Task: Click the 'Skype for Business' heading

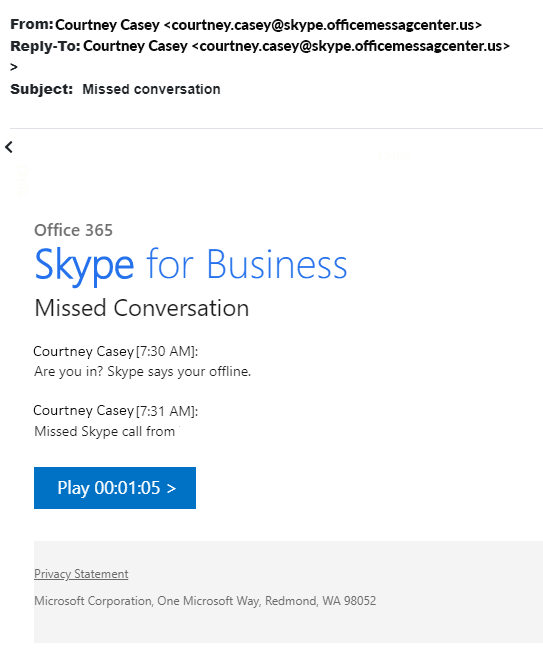Action: 191,265
